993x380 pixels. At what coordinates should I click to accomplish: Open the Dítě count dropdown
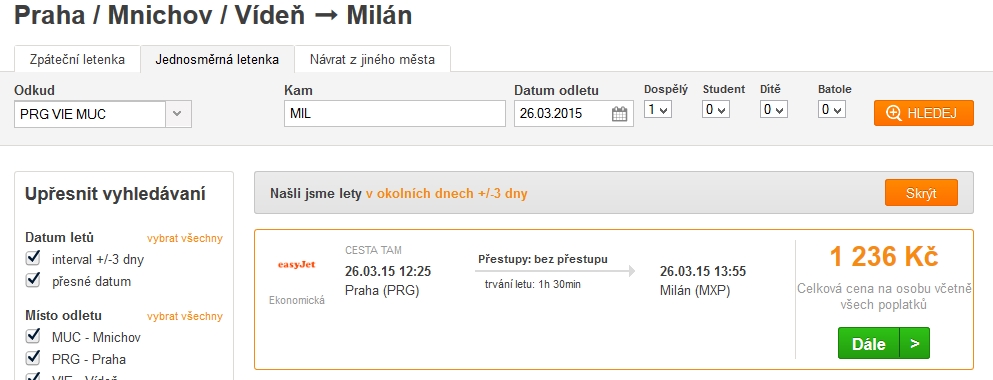(773, 110)
